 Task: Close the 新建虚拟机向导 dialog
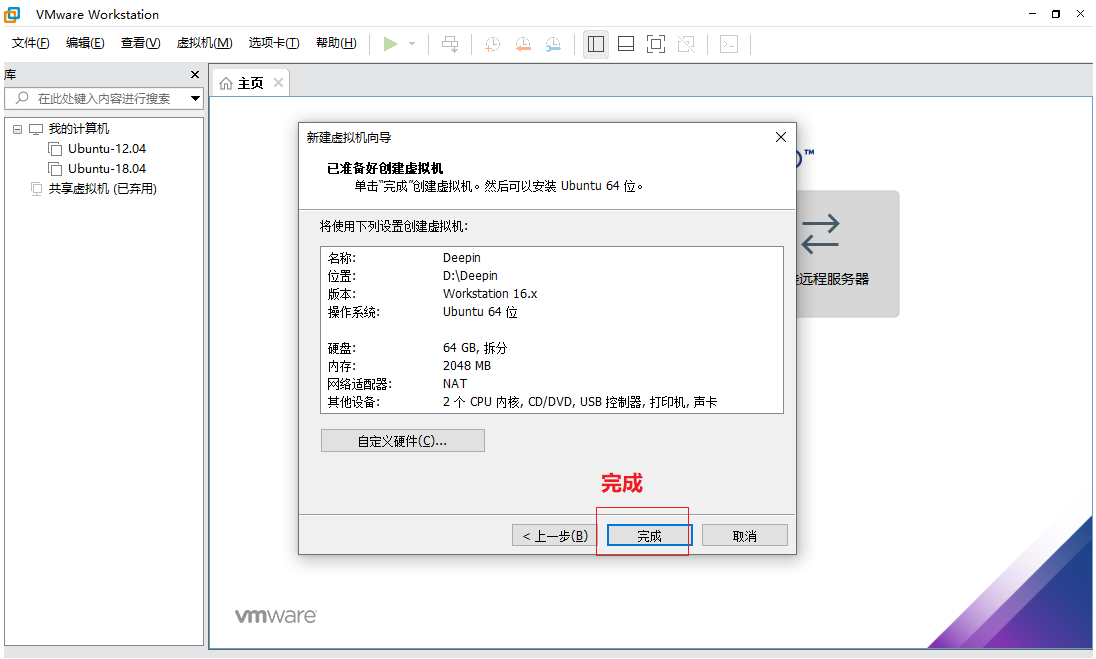tap(781, 138)
